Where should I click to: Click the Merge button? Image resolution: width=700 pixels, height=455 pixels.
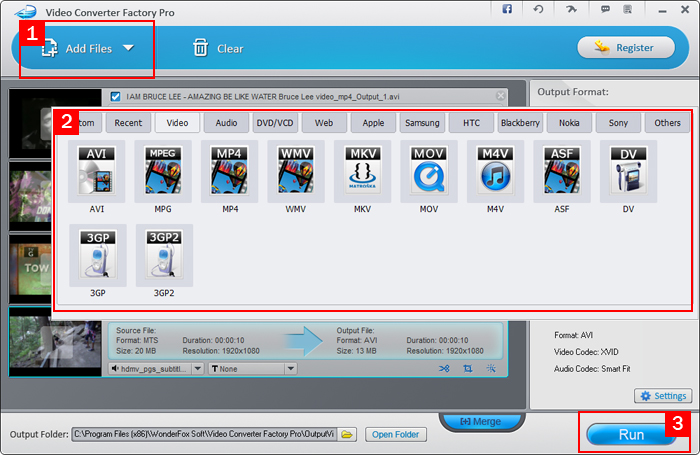click(481, 422)
